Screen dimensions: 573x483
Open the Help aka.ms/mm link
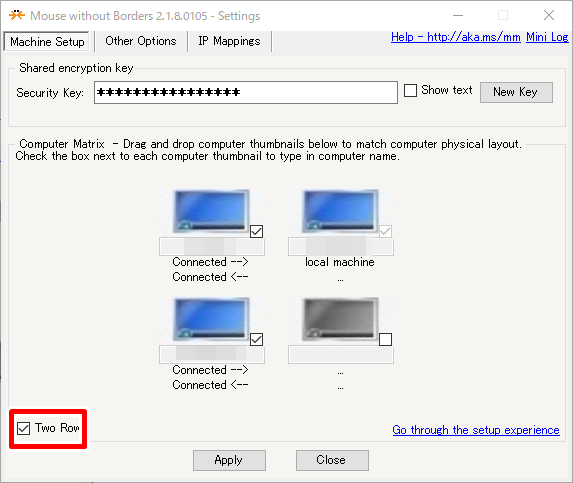(x=456, y=37)
